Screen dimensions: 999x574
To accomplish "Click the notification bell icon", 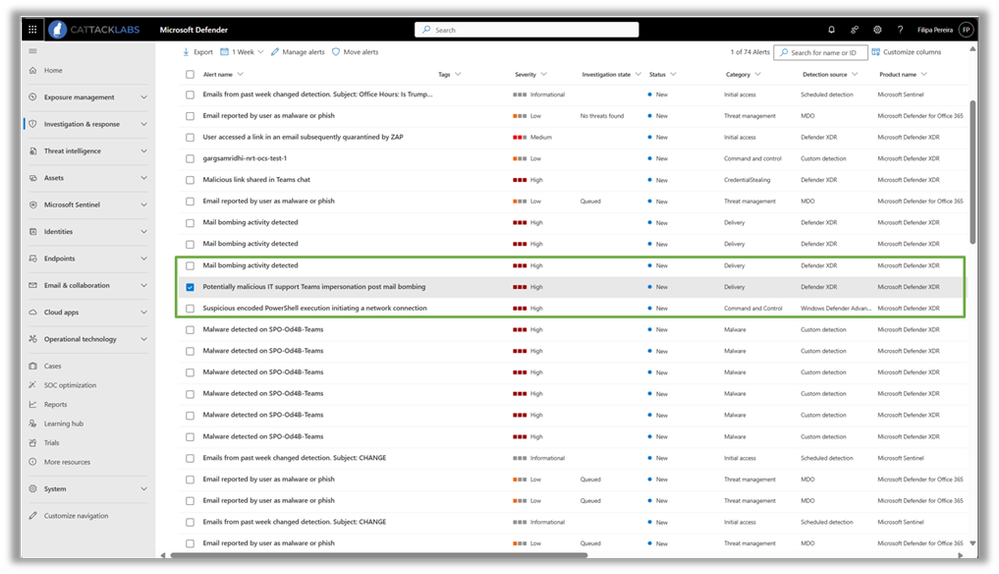I will (x=831, y=29).
